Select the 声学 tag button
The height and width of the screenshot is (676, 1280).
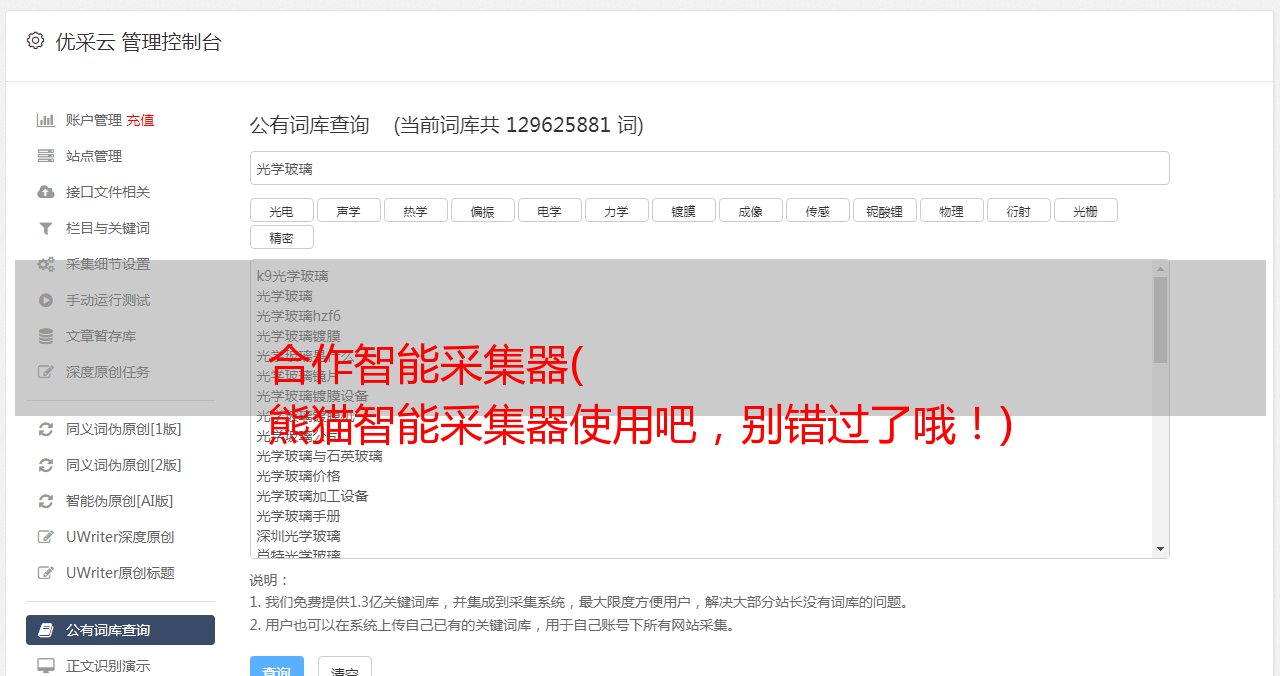(348, 210)
